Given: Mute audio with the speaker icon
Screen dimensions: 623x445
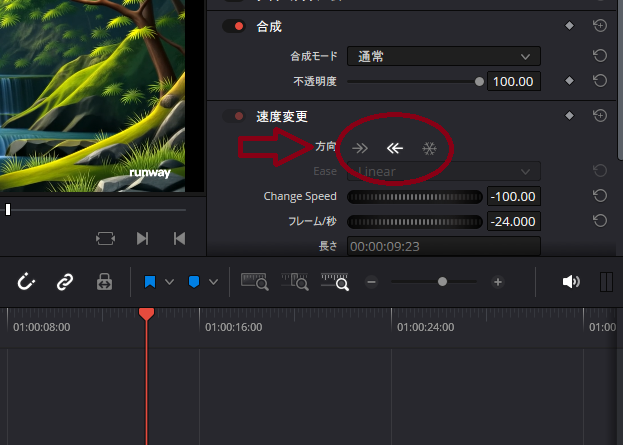Looking at the screenshot, I should coord(571,282).
